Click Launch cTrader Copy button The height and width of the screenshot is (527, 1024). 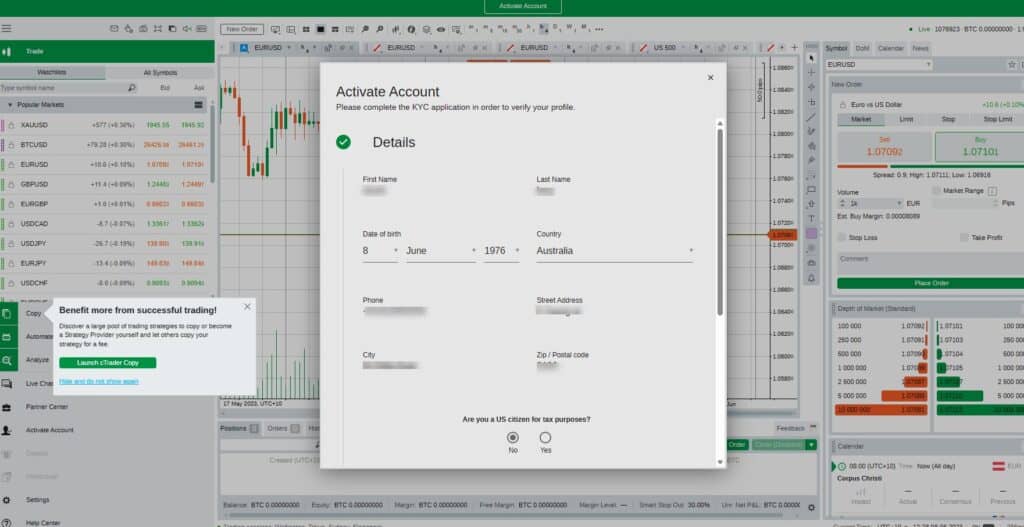(x=108, y=362)
